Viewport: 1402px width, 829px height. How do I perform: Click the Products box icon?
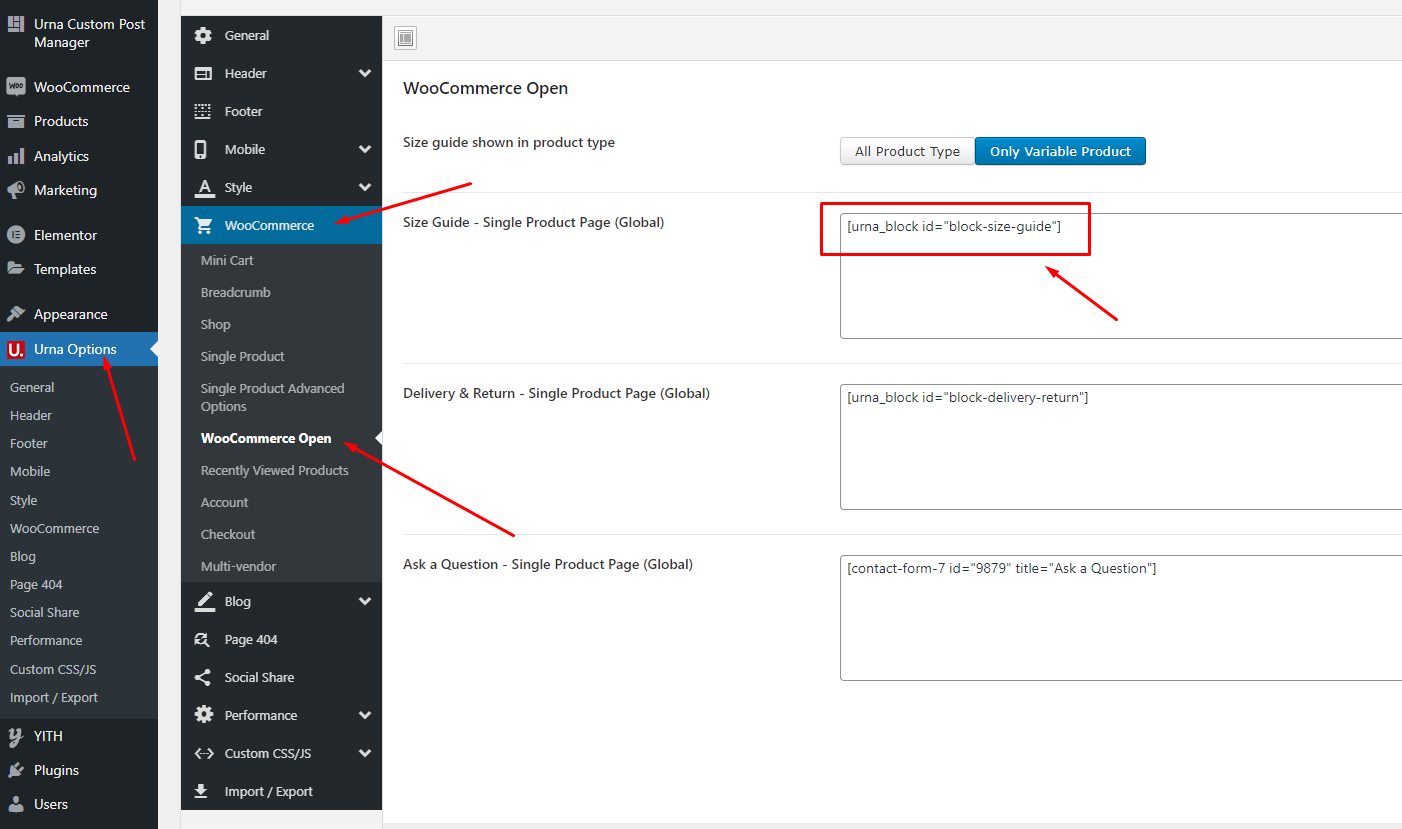coord(16,121)
